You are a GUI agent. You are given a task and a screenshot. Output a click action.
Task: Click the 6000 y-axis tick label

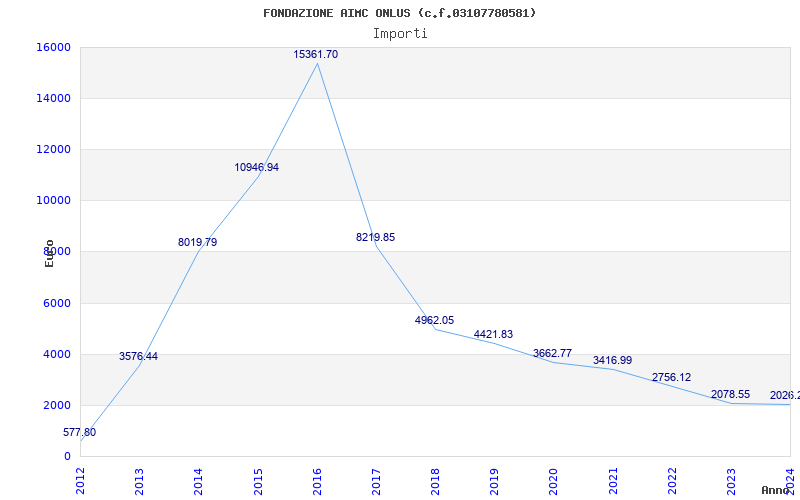(57, 304)
